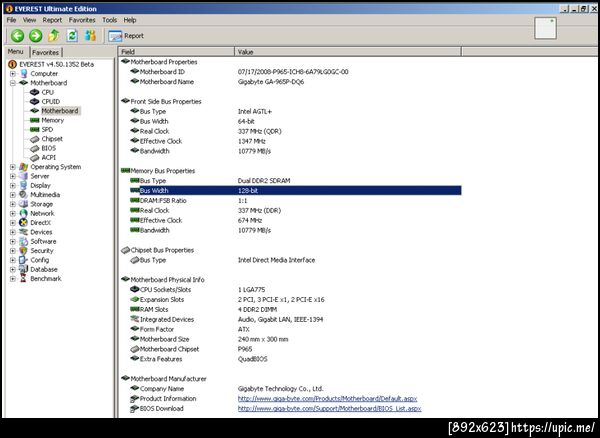Open the Report toolbar button

coord(126,36)
